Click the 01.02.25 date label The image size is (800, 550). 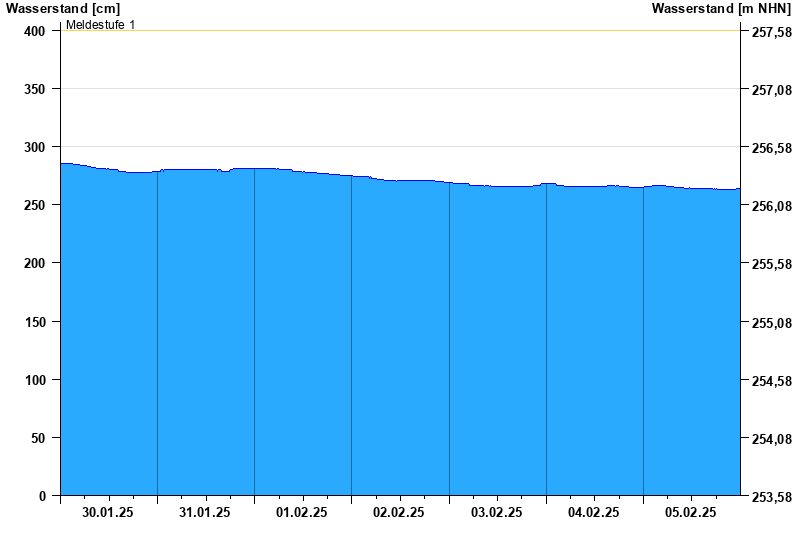click(302, 512)
